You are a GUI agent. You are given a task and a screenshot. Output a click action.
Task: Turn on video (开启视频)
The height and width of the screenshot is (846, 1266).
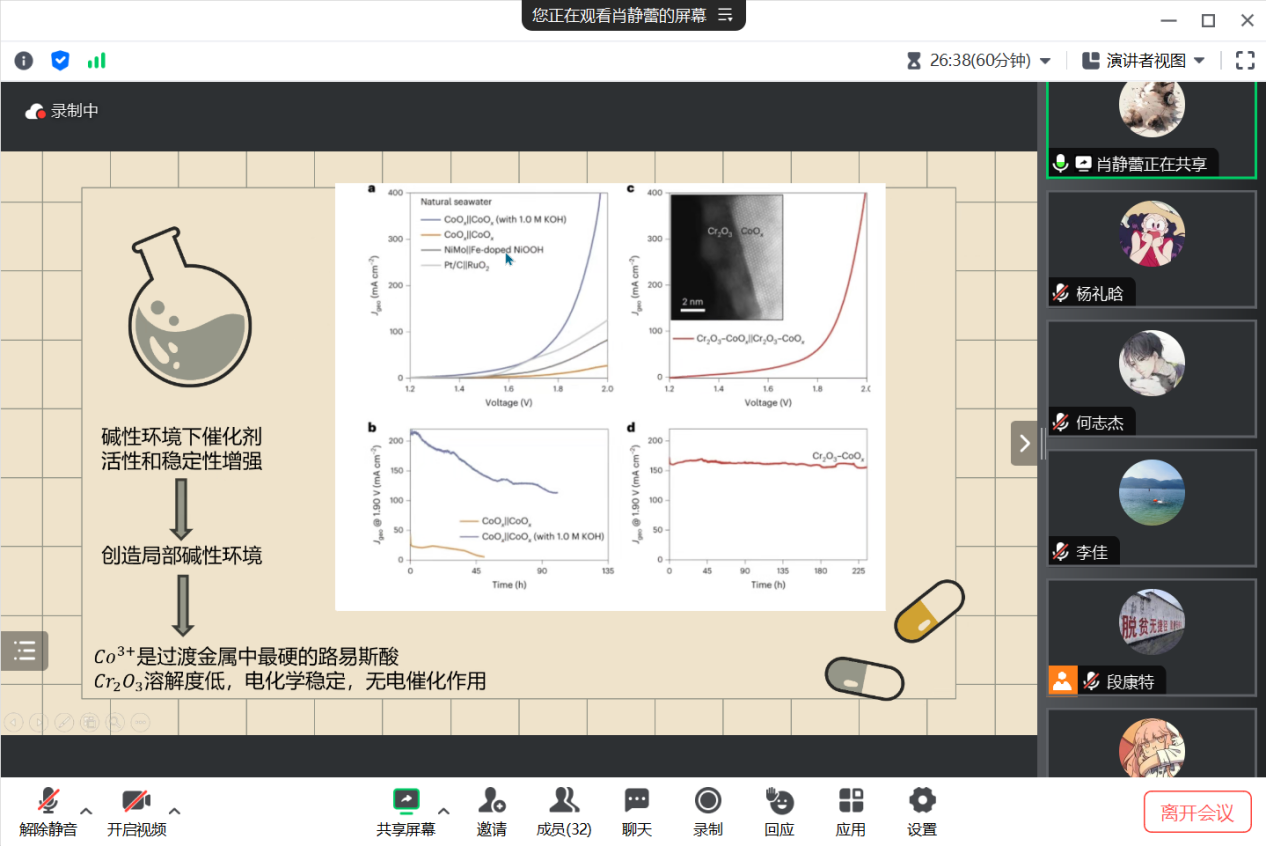136,811
